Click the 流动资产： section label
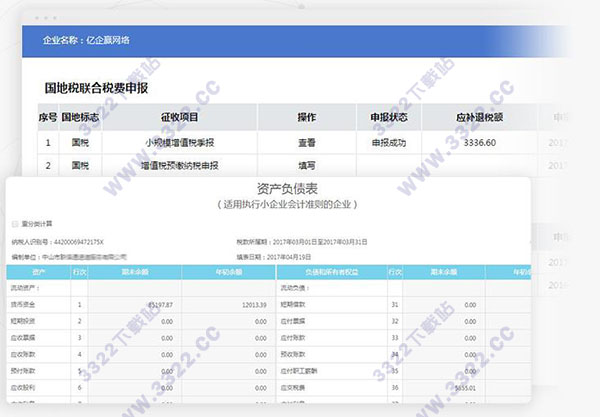The height and width of the screenshot is (417, 600). pyautogui.click(x=25, y=288)
